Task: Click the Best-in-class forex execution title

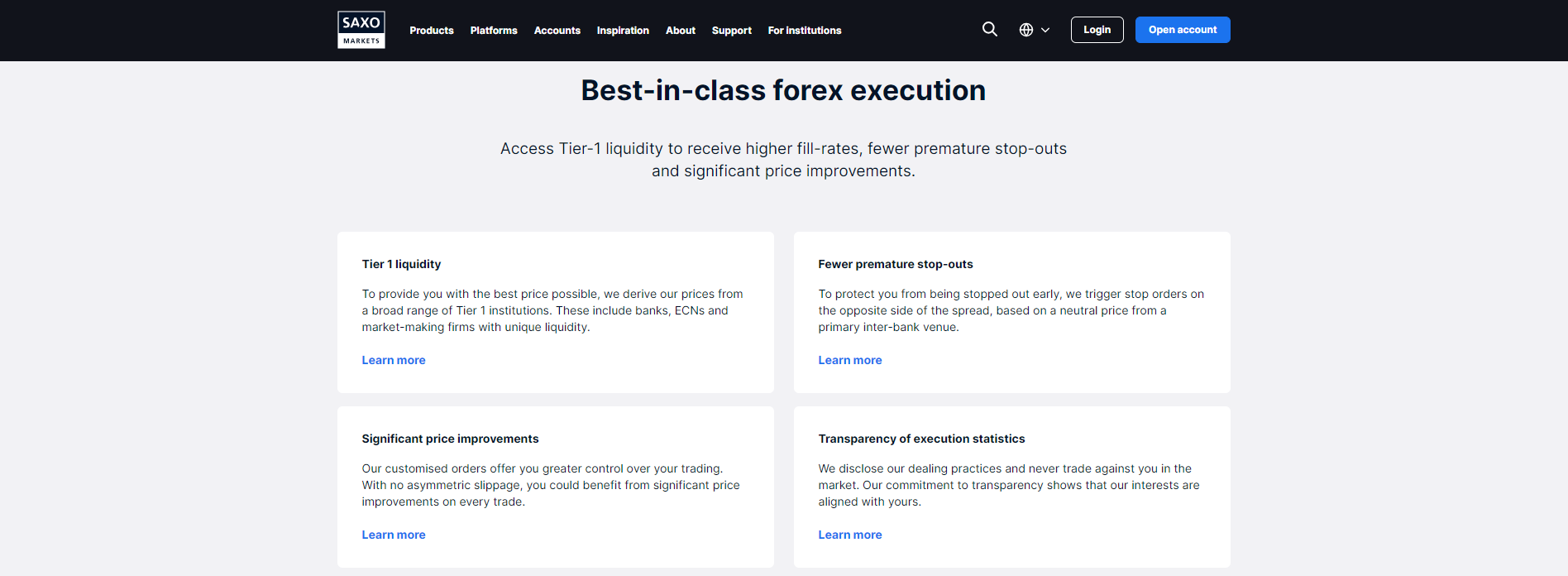Action: pyautogui.click(x=783, y=90)
